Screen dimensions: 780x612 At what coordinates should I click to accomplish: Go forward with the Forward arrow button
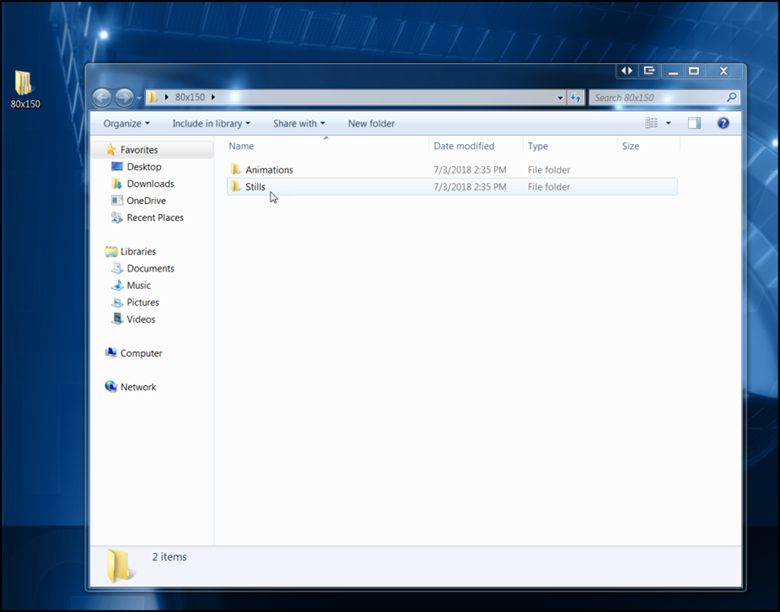click(x=124, y=98)
